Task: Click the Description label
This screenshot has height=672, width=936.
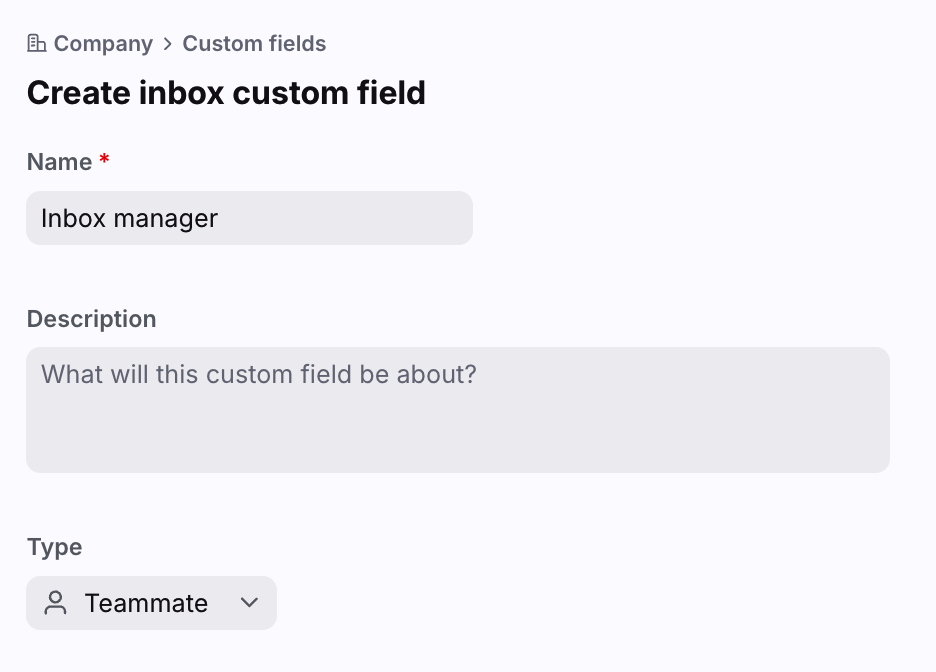Action: click(91, 319)
